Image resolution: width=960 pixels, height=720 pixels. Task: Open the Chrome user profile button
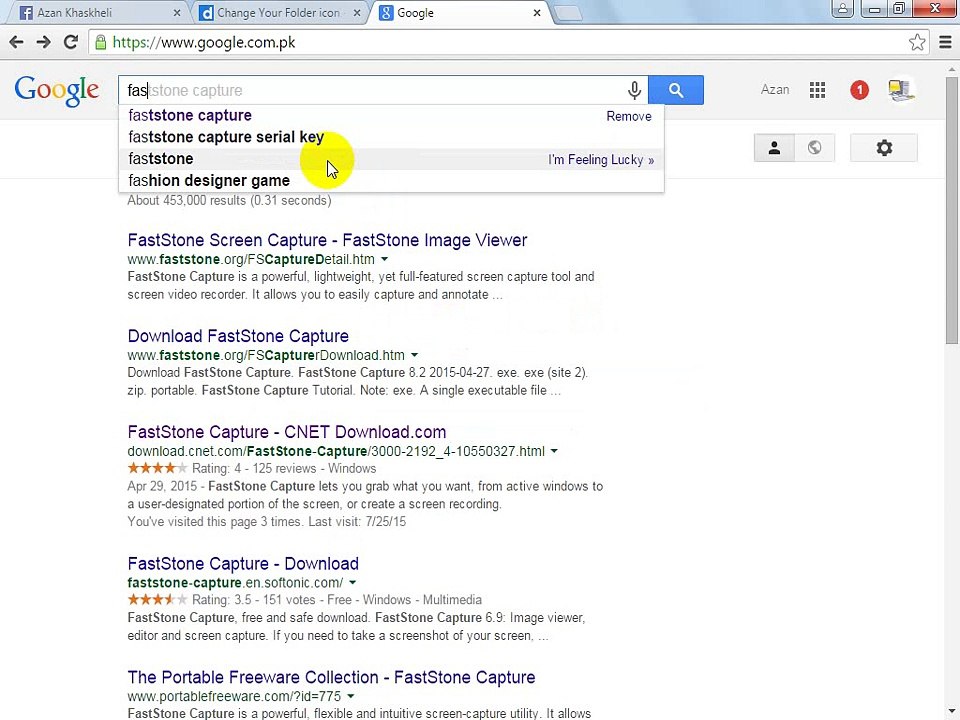pyautogui.click(x=843, y=8)
